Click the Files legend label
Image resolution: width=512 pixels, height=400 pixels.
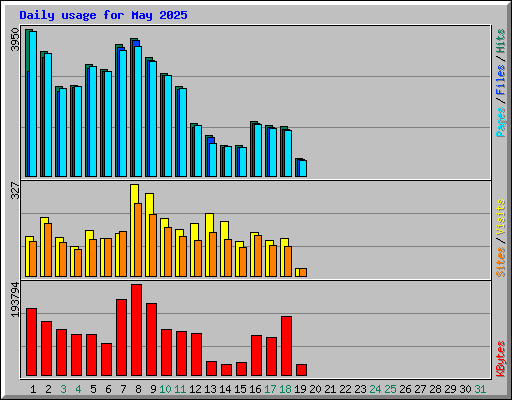tap(501, 79)
